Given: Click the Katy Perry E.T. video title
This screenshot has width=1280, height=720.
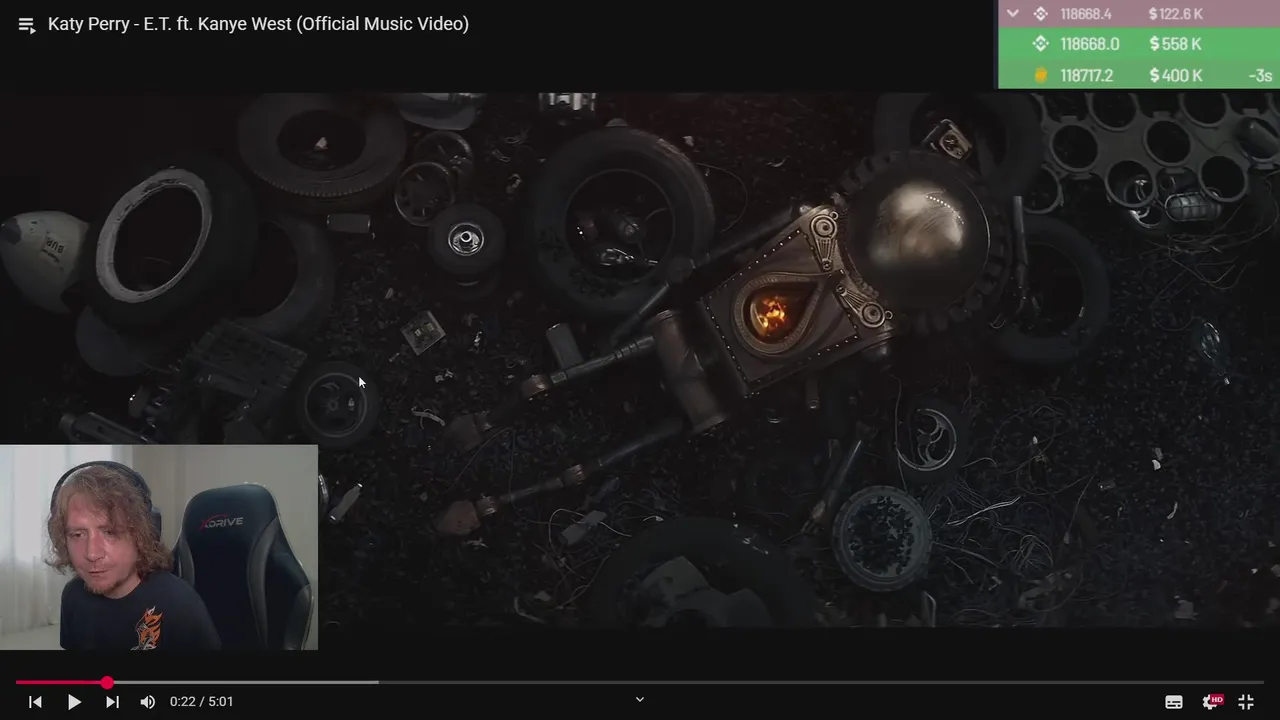Looking at the screenshot, I should pos(258,24).
